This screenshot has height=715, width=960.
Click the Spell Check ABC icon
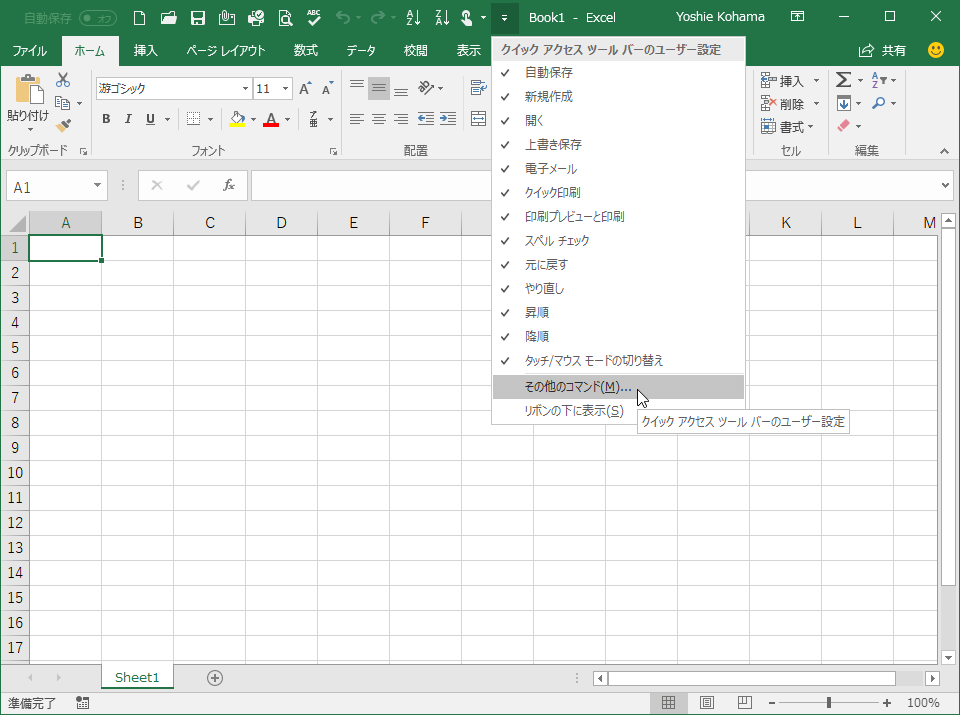[313, 18]
